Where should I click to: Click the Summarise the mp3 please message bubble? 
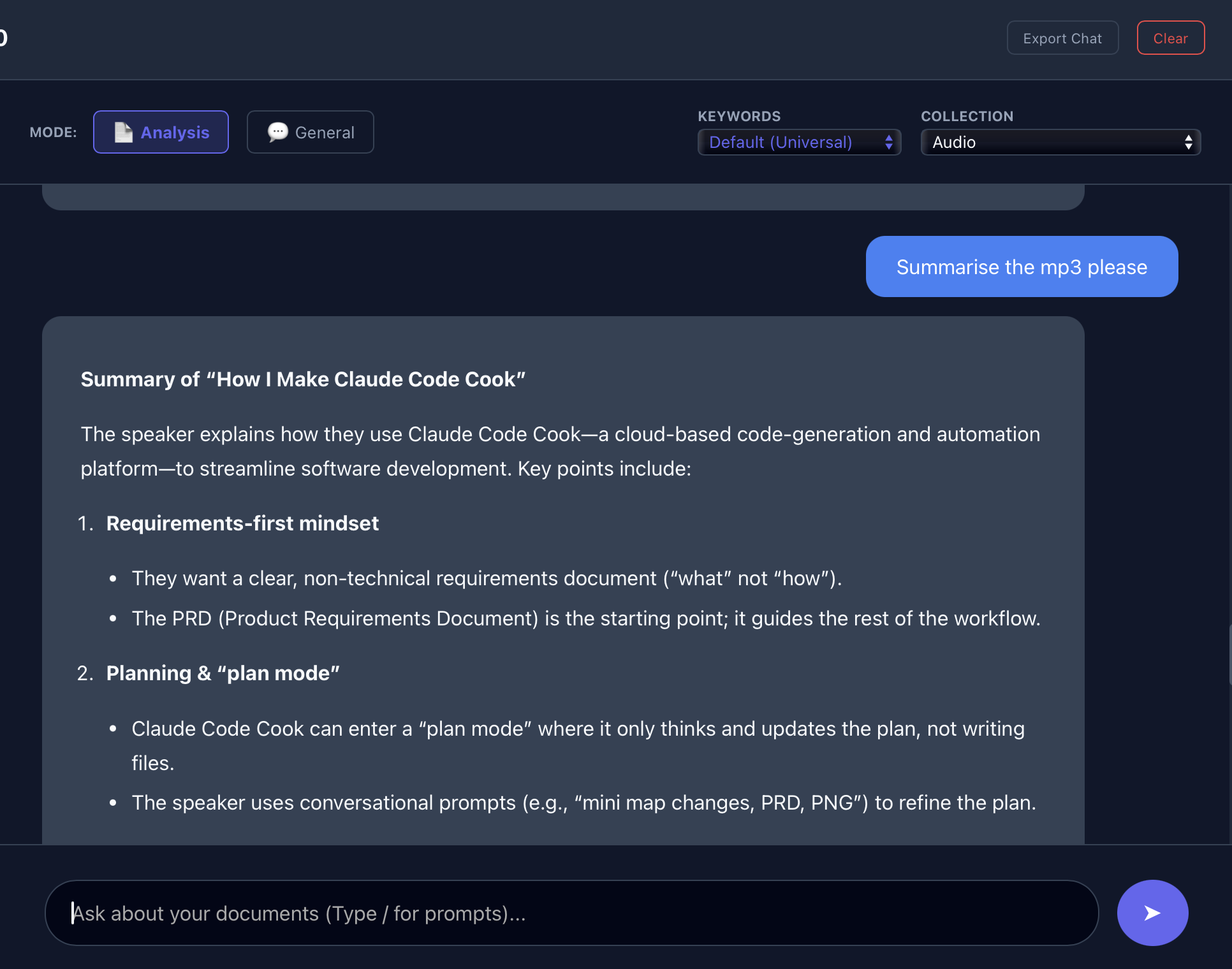[1021, 266]
